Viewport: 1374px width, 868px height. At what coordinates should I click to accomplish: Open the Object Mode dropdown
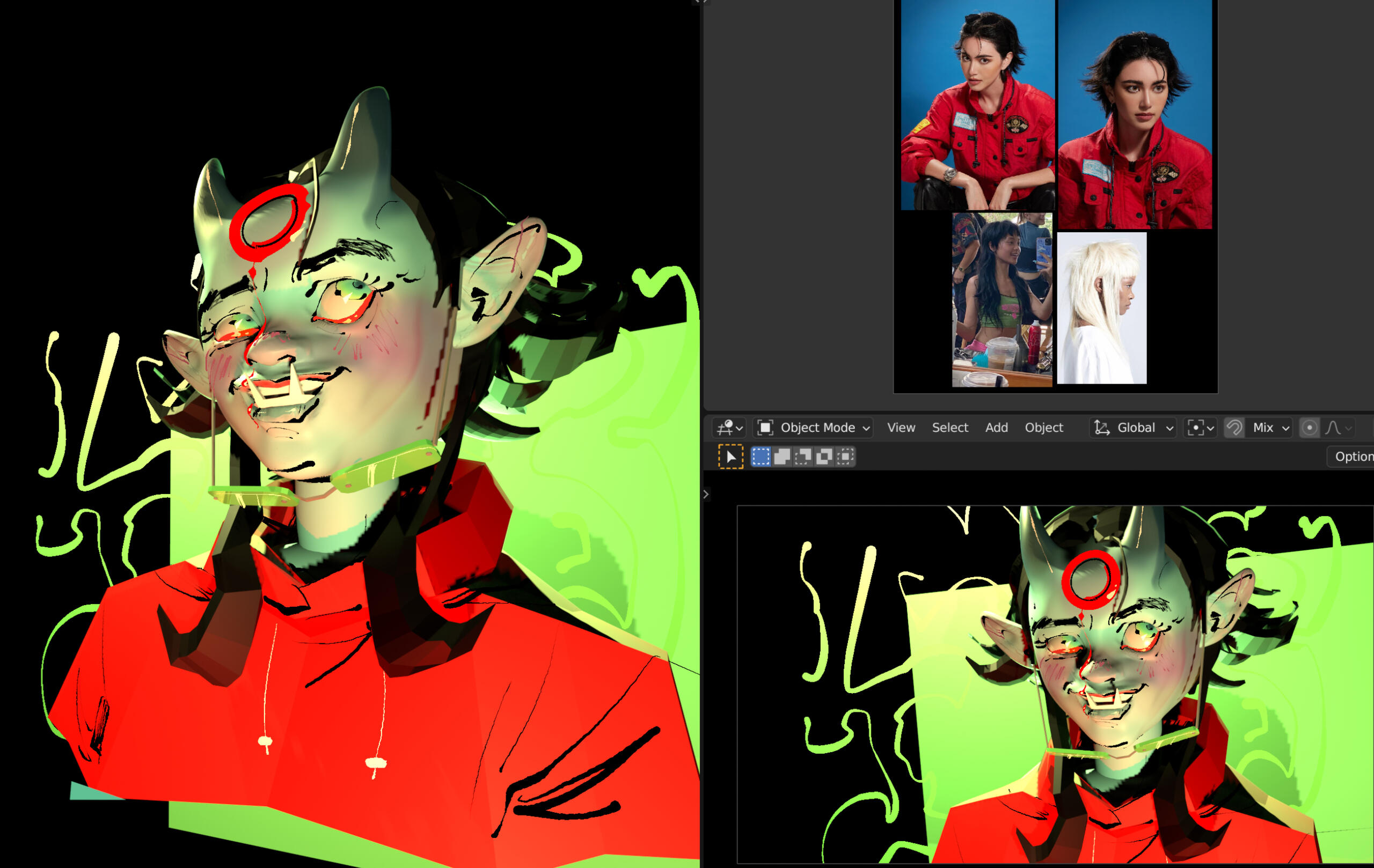tap(813, 428)
